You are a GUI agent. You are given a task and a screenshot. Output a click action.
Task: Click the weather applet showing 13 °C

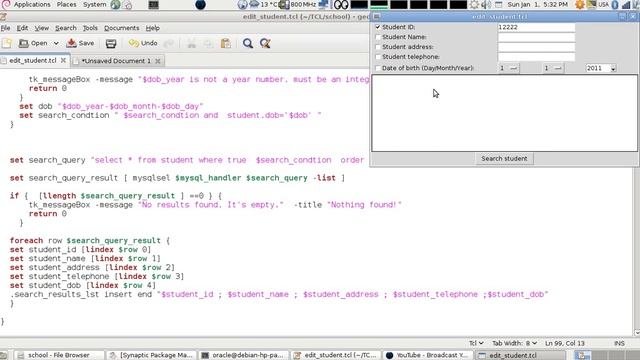click(263, 4)
